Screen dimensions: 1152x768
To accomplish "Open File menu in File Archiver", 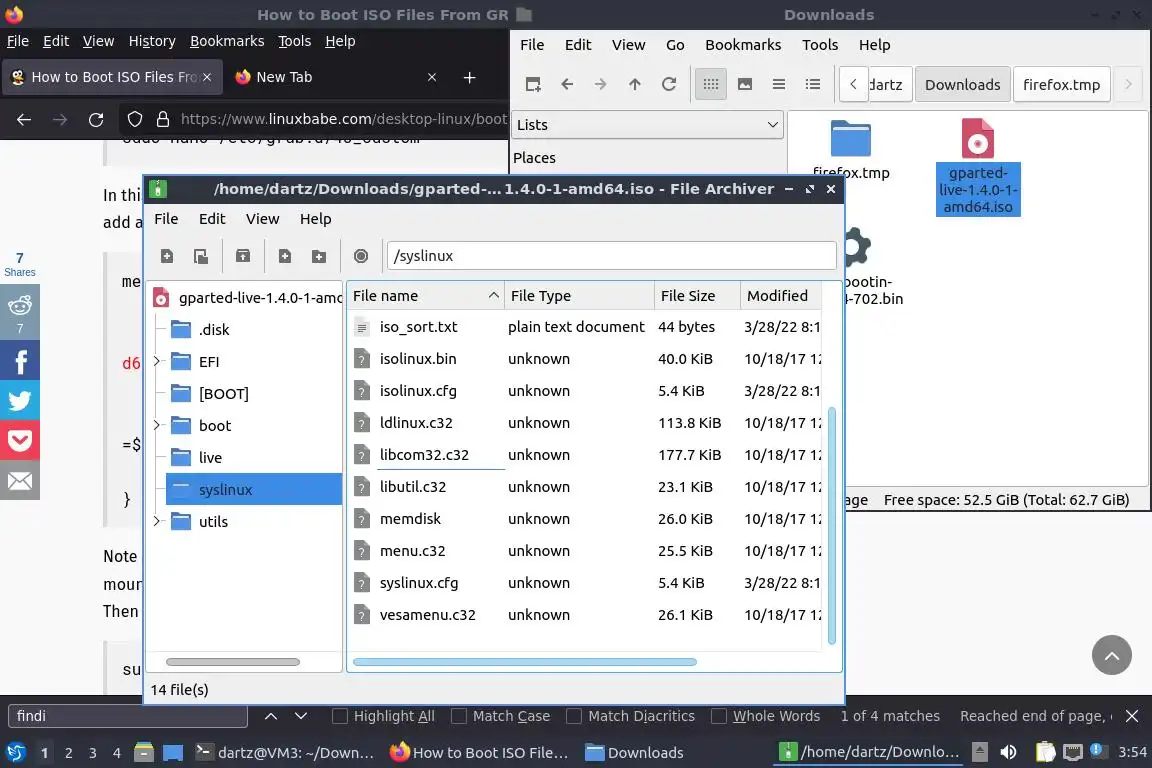I will 166,219.
